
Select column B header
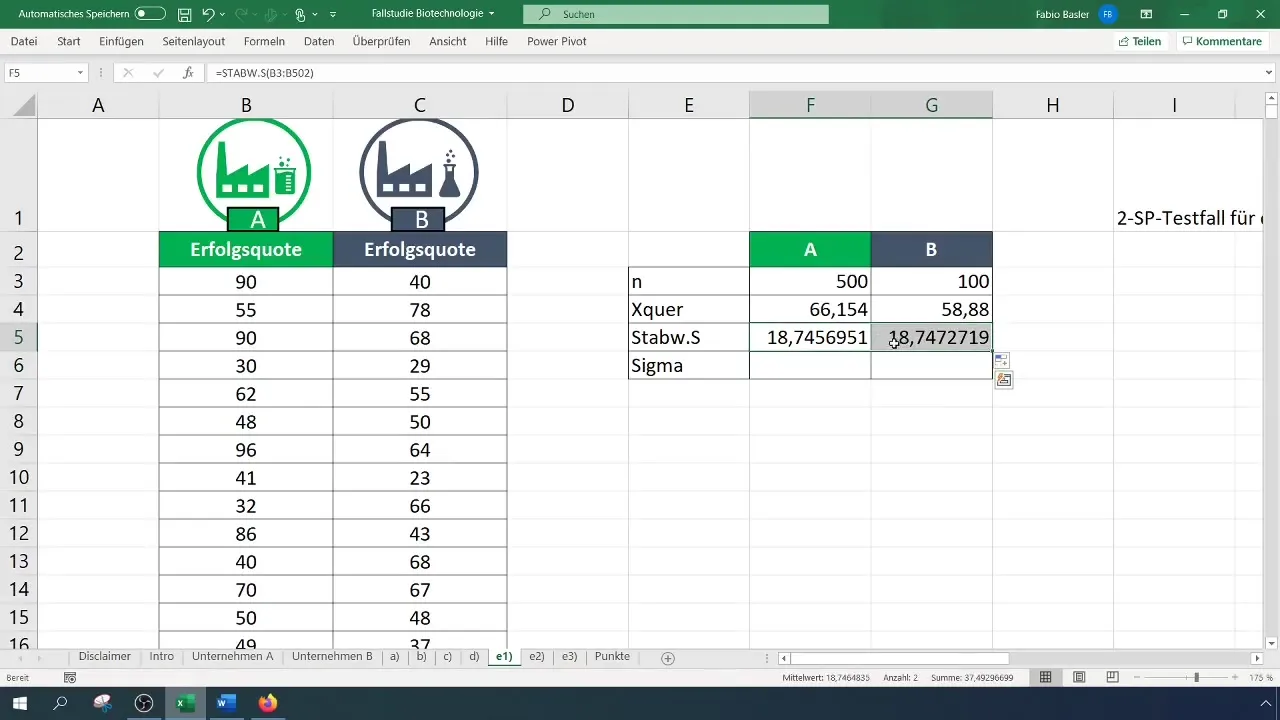246,105
